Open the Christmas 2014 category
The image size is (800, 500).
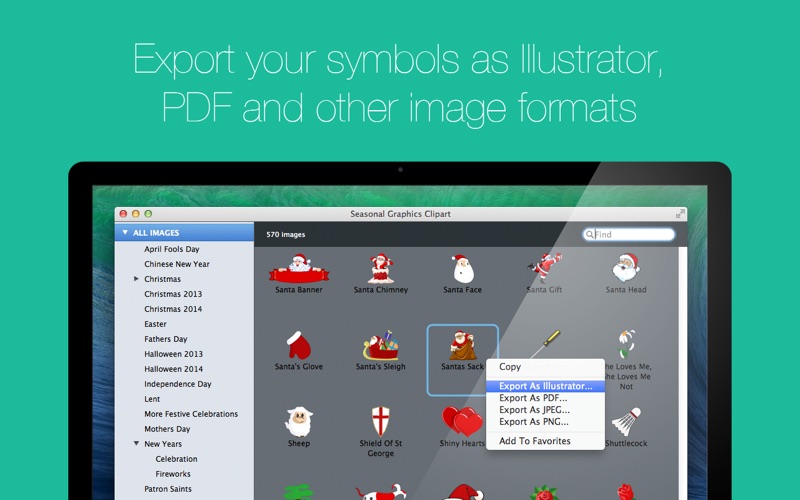pos(173,309)
